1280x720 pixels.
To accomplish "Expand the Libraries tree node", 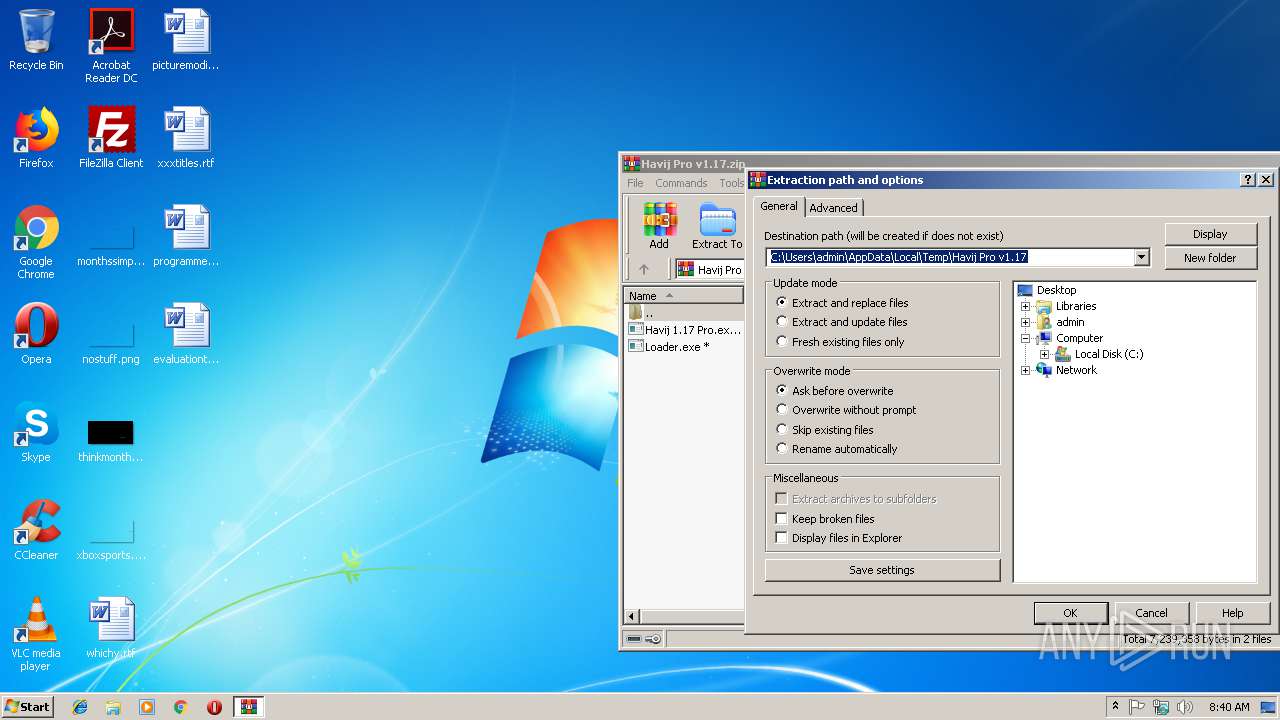I will pos(1025,306).
